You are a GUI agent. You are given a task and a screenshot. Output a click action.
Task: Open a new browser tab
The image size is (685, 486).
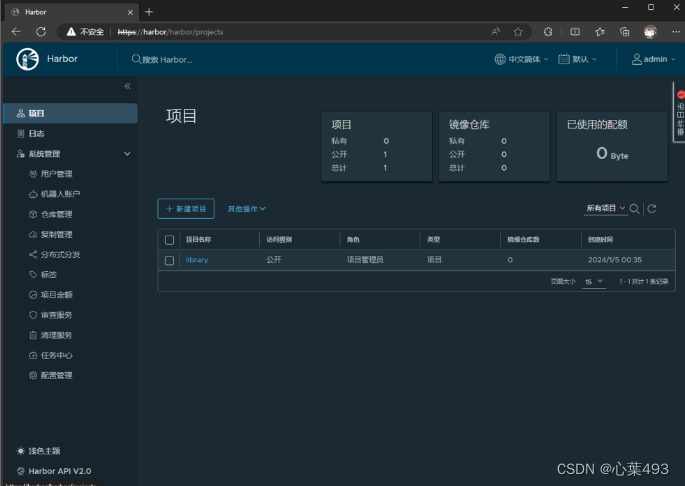(149, 12)
